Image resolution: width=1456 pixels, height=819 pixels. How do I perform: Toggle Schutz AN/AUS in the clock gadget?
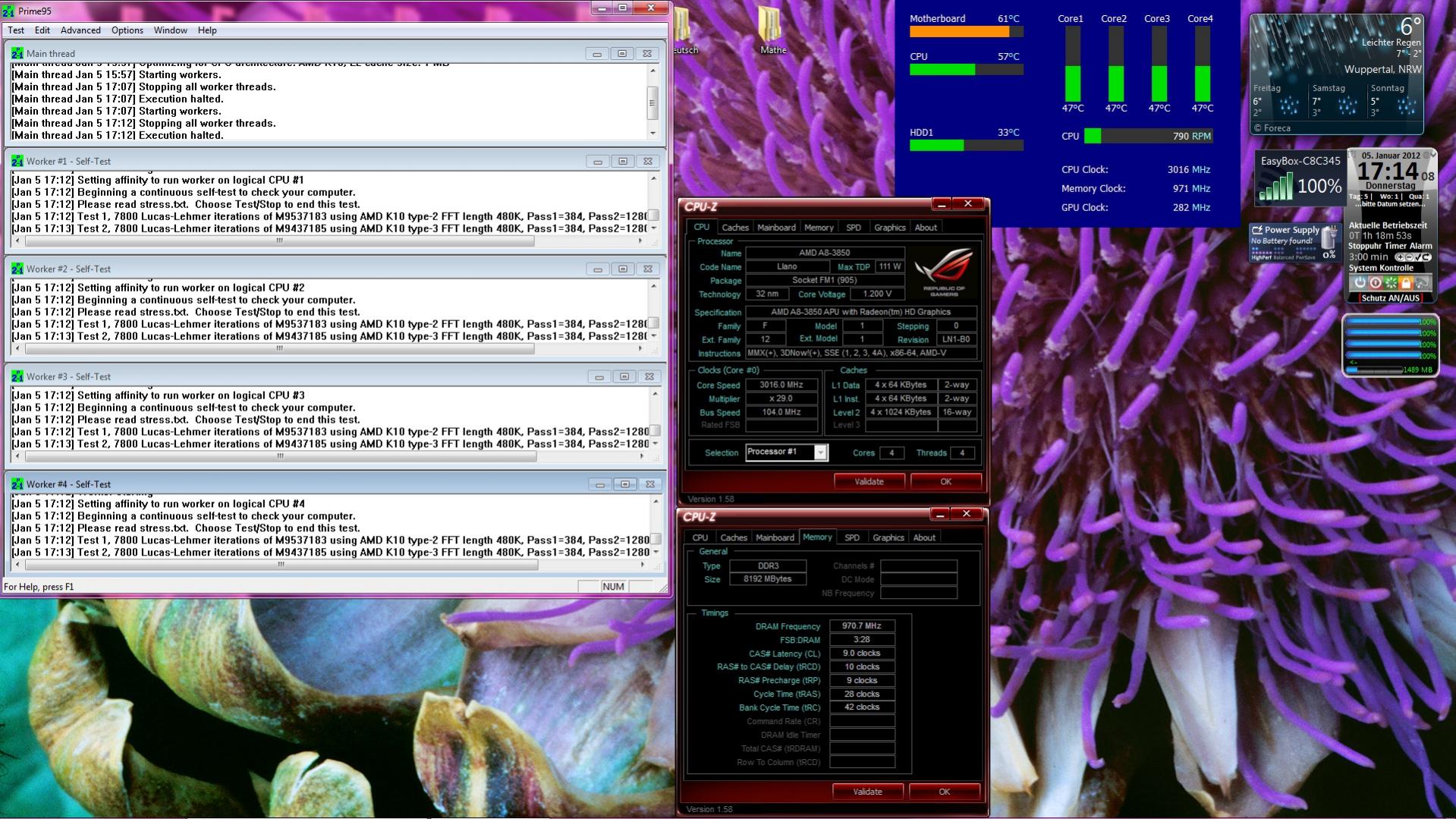click(x=1391, y=298)
